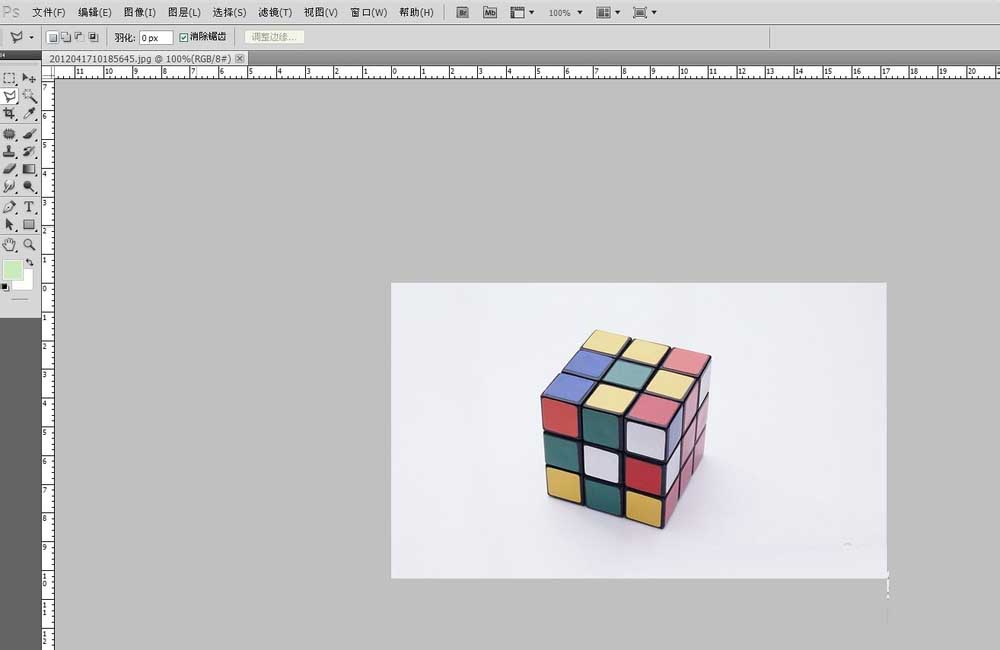This screenshot has height=650, width=1000.
Task: Select the Clone Stamp tool
Action: click(10, 152)
